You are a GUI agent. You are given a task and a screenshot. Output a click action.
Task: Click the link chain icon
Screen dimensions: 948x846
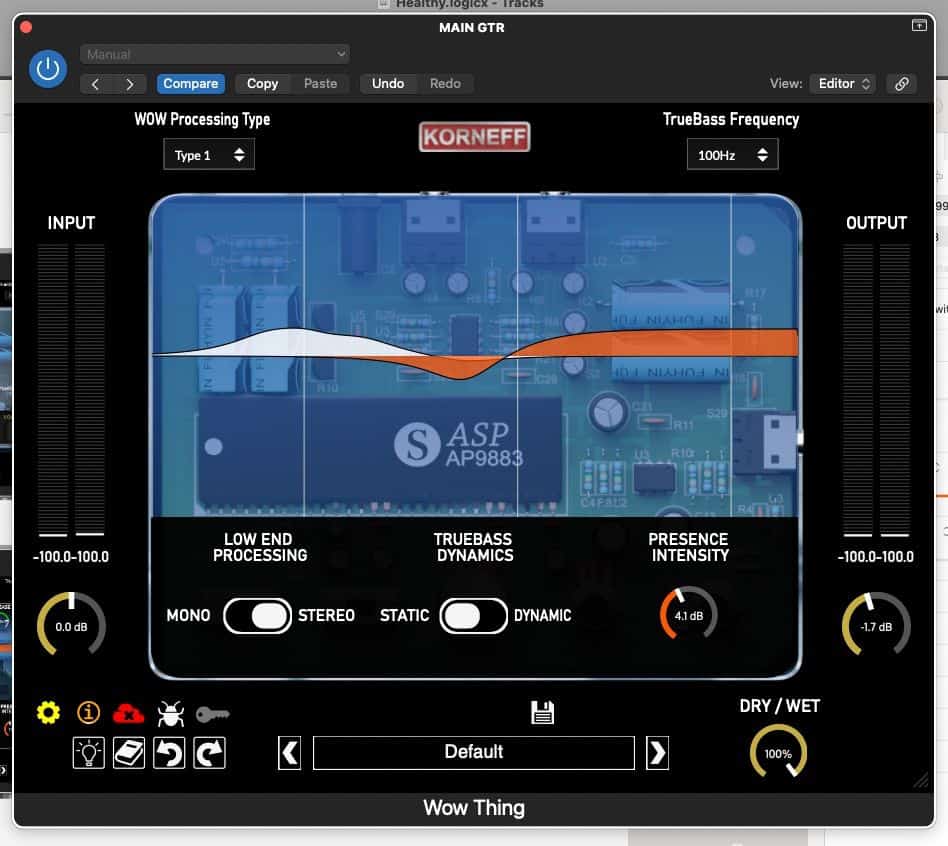click(901, 83)
